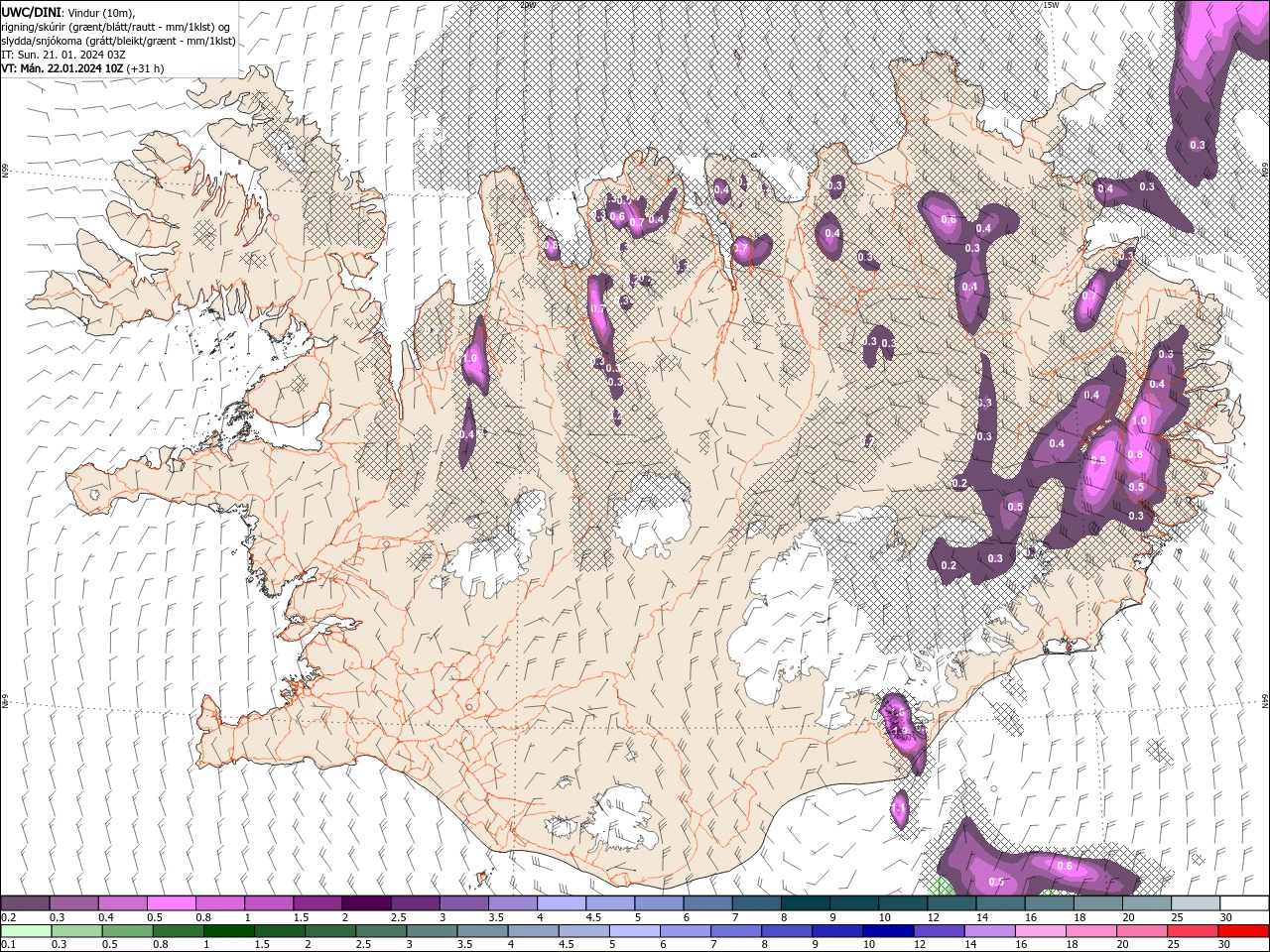Select the bright red 30 mm rain scale swatch
This screenshot has height=952, width=1270.
click(x=1243, y=931)
